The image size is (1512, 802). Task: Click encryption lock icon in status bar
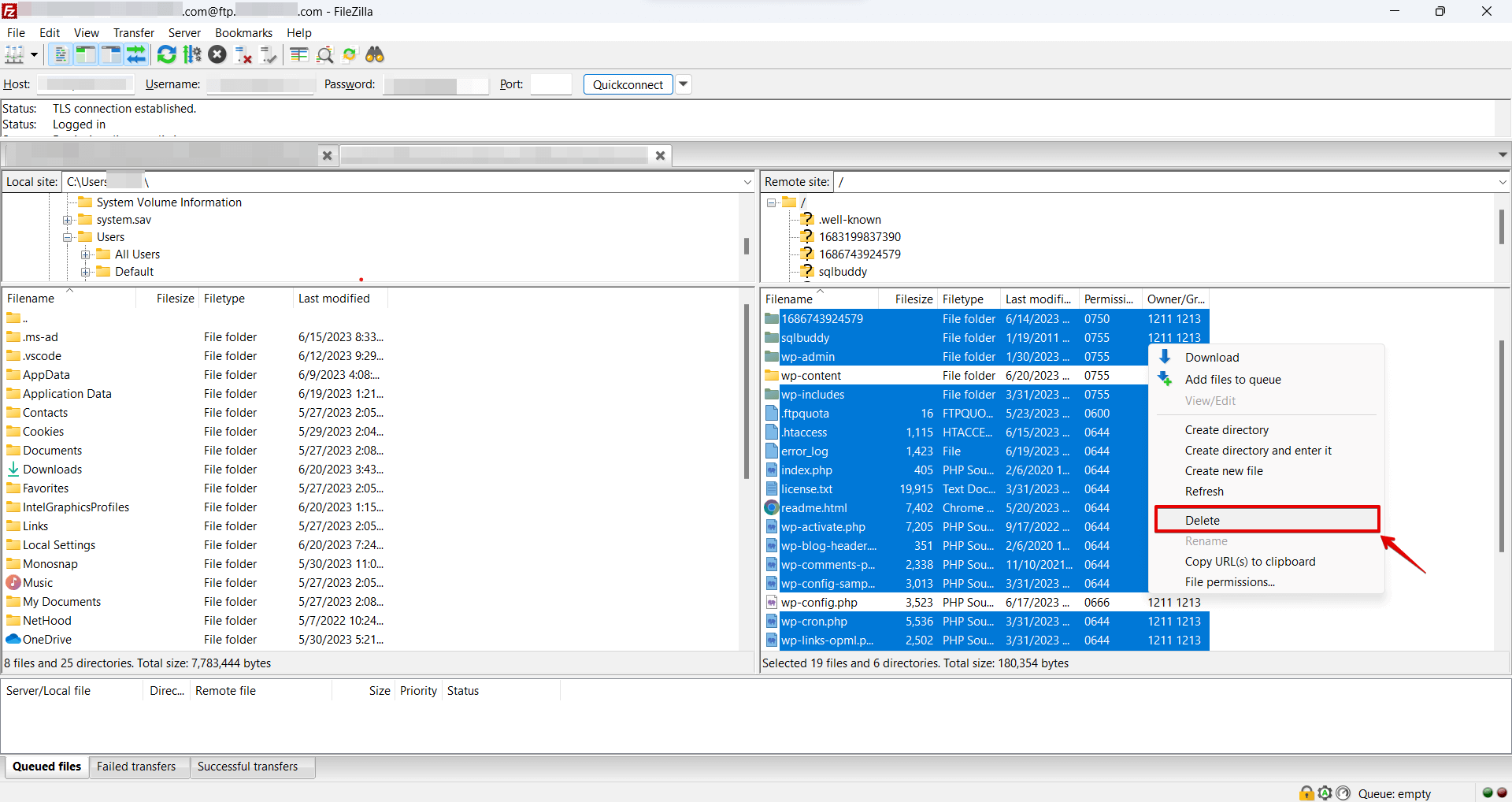pos(1306,793)
